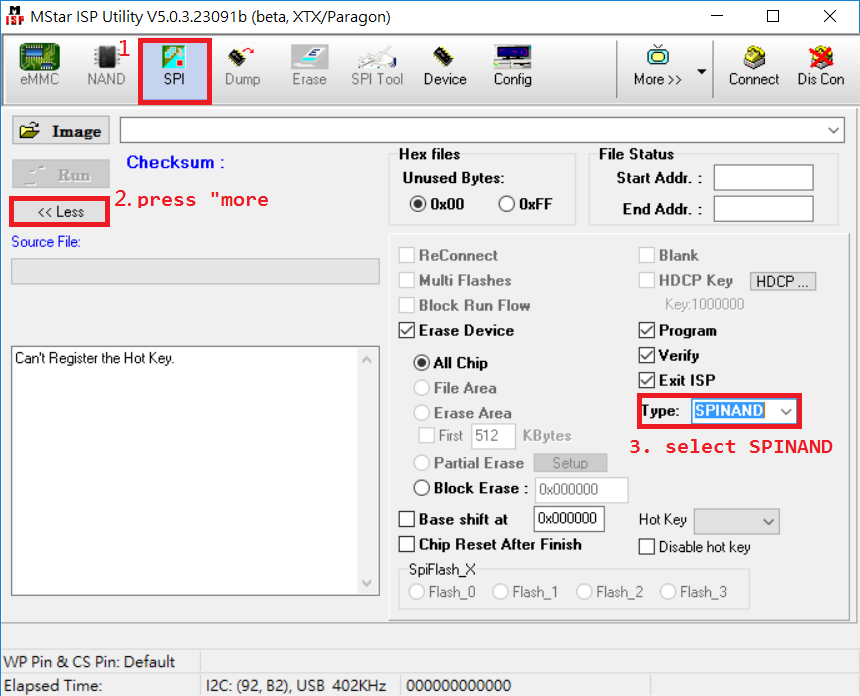Open the Config settings icon
Screen dimensions: 860x696
point(512,66)
